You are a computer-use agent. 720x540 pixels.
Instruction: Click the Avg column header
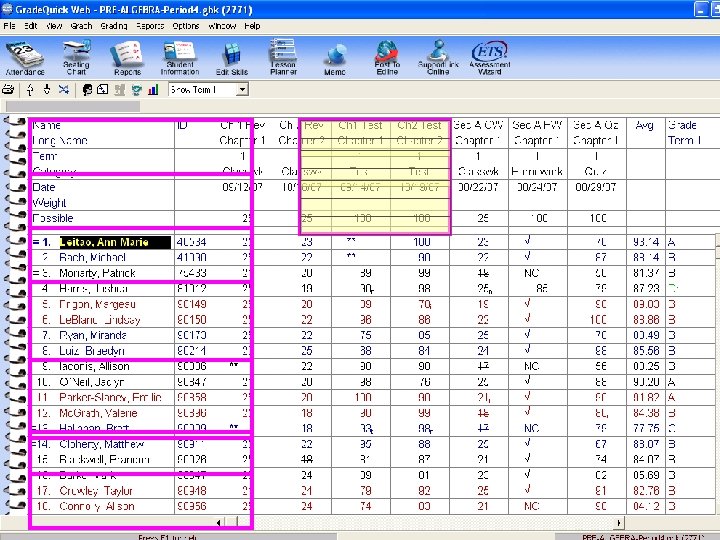[644, 126]
